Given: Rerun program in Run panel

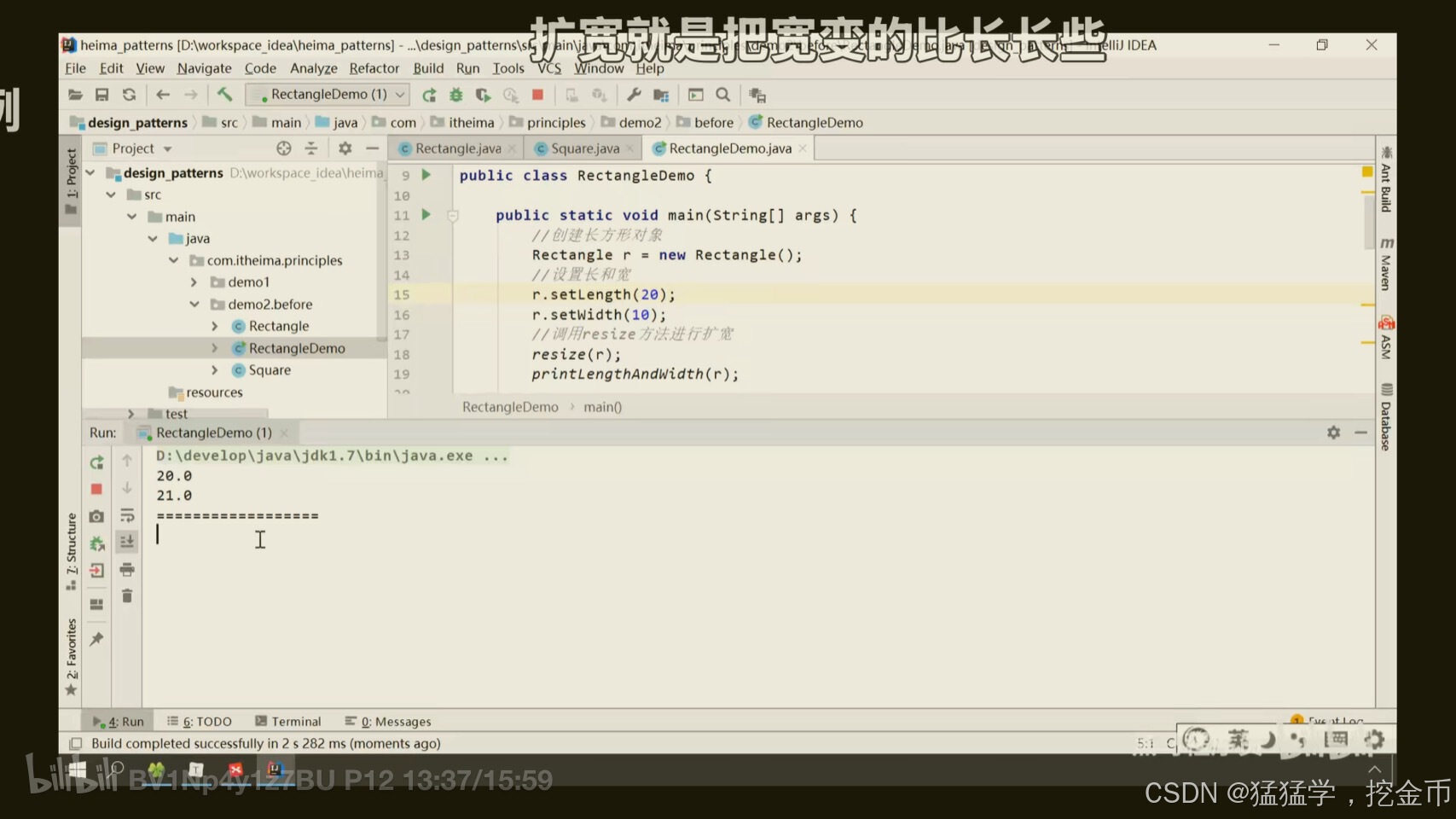Looking at the screenshot, I should point(96,462).
